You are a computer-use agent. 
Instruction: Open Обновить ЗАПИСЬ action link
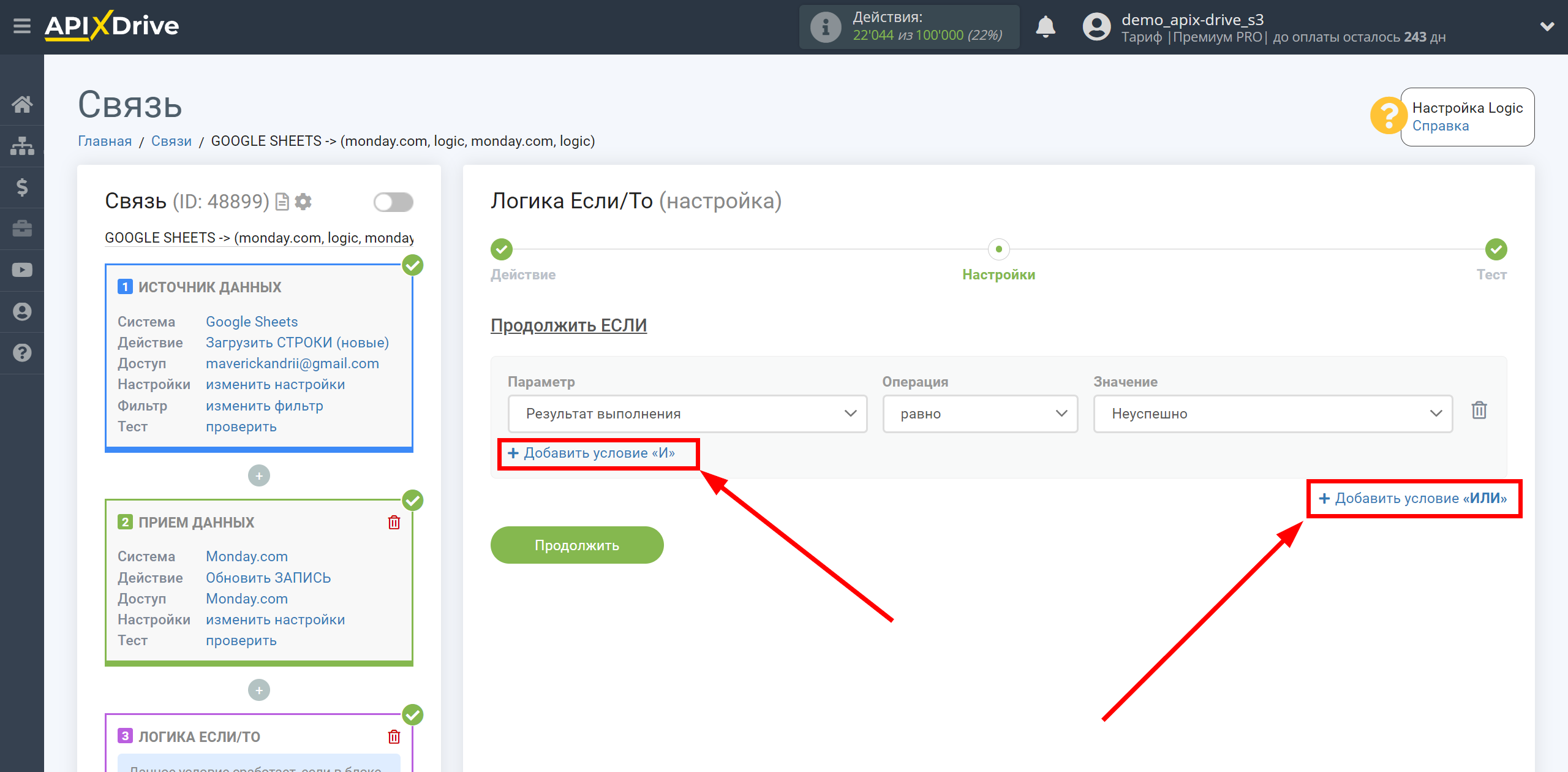tap(268, 578)
